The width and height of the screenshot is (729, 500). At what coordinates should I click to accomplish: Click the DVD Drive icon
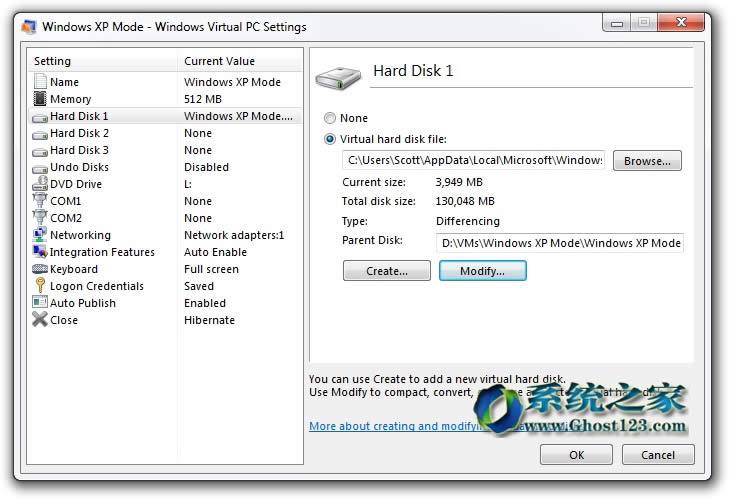[40, 184]
